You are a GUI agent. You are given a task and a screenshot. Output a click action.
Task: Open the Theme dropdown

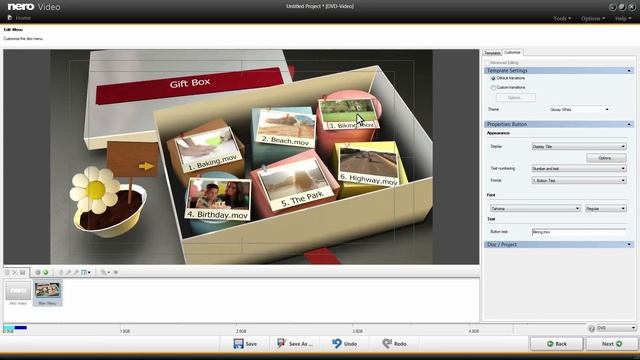(579, 109)
